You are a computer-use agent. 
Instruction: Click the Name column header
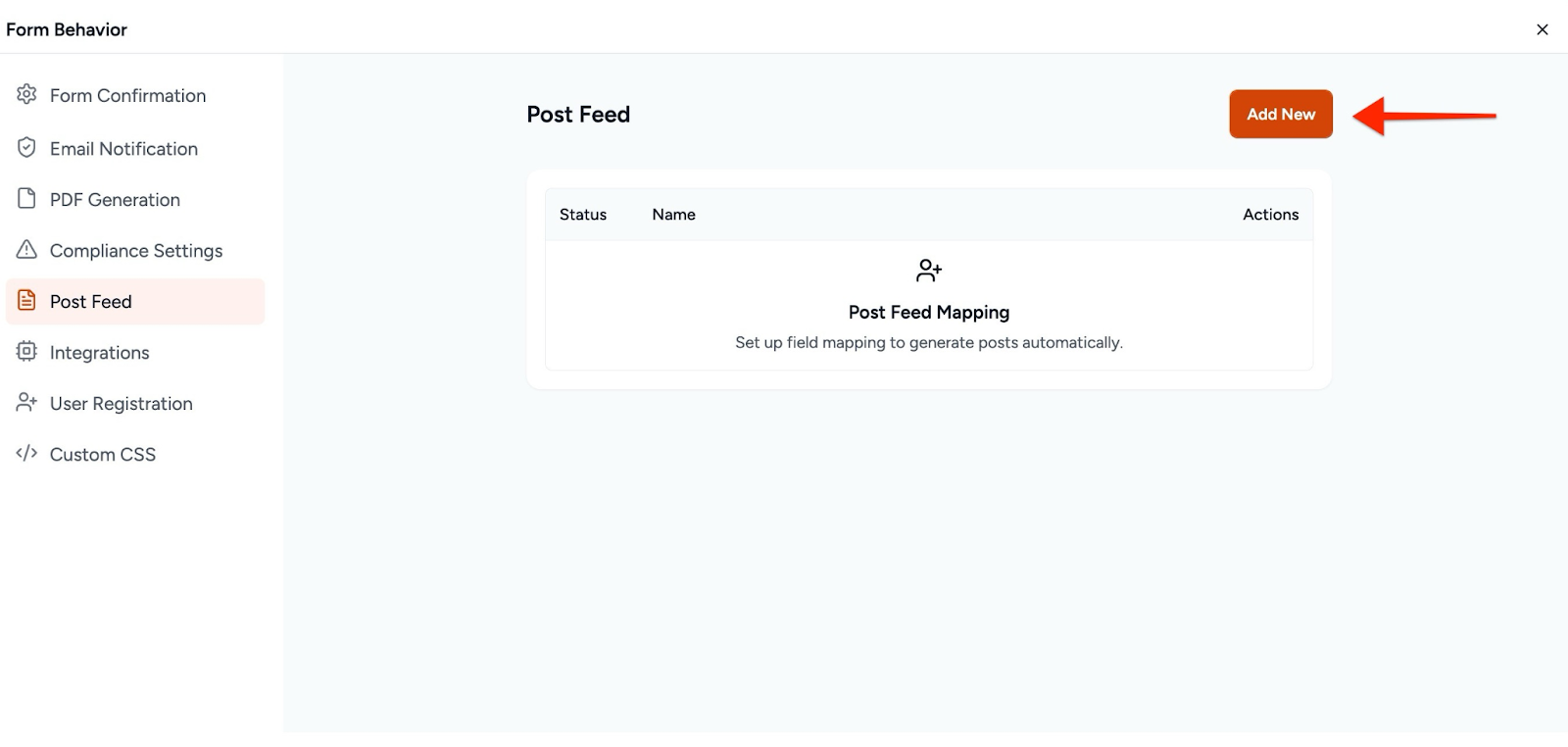673,215
